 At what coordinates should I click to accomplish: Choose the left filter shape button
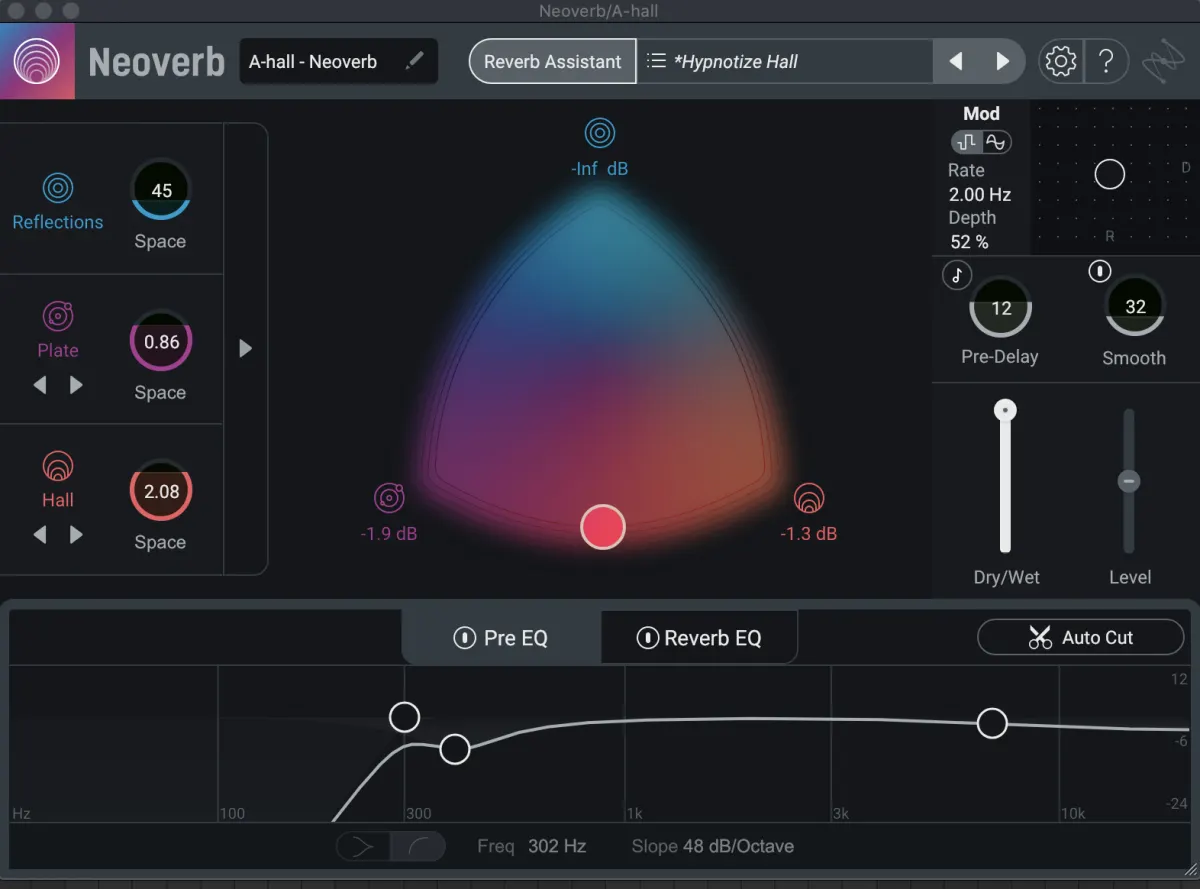tap(363, 847)
